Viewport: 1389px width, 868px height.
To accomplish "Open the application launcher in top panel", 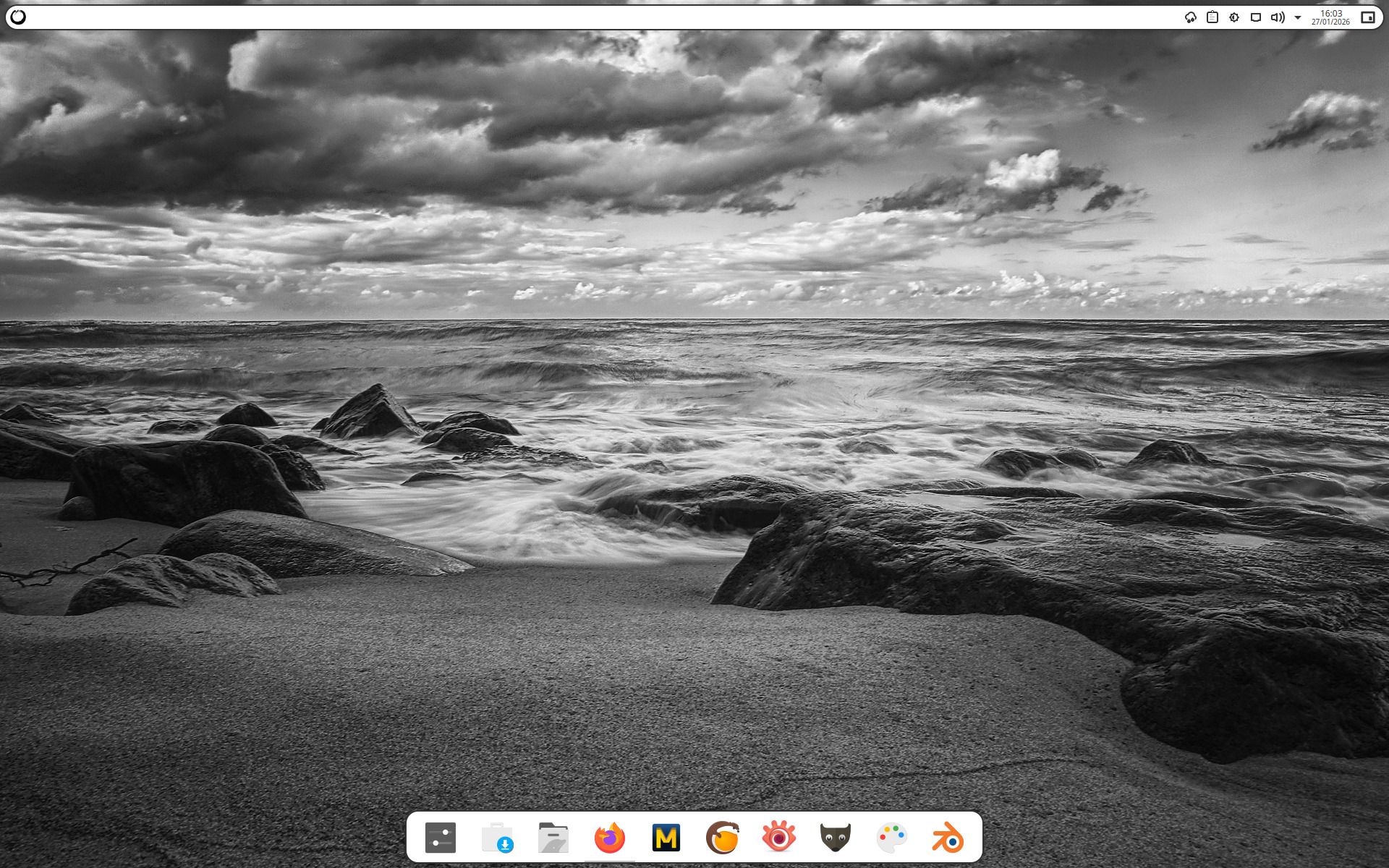I will point(18,17).
